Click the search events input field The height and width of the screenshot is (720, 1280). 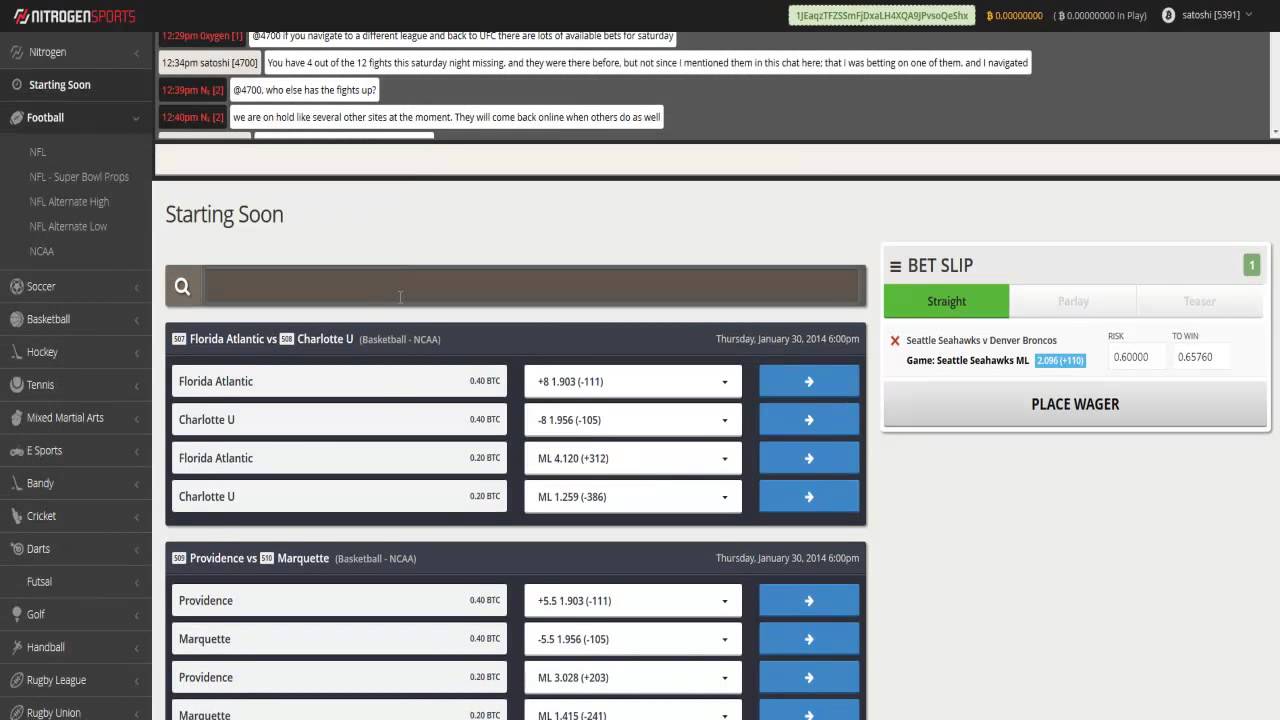click(531, 286)
